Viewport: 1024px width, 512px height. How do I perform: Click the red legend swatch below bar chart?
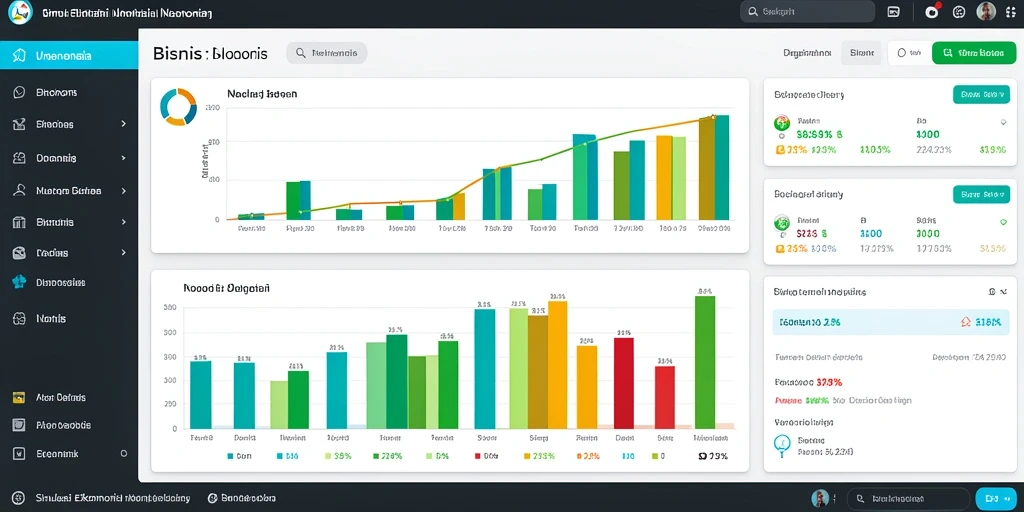click(477, 456)
